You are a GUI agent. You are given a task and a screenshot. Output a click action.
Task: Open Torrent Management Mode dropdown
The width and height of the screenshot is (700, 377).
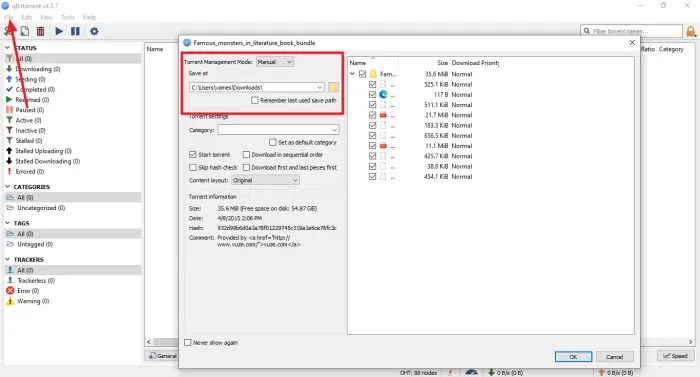[x=275, y=62]
